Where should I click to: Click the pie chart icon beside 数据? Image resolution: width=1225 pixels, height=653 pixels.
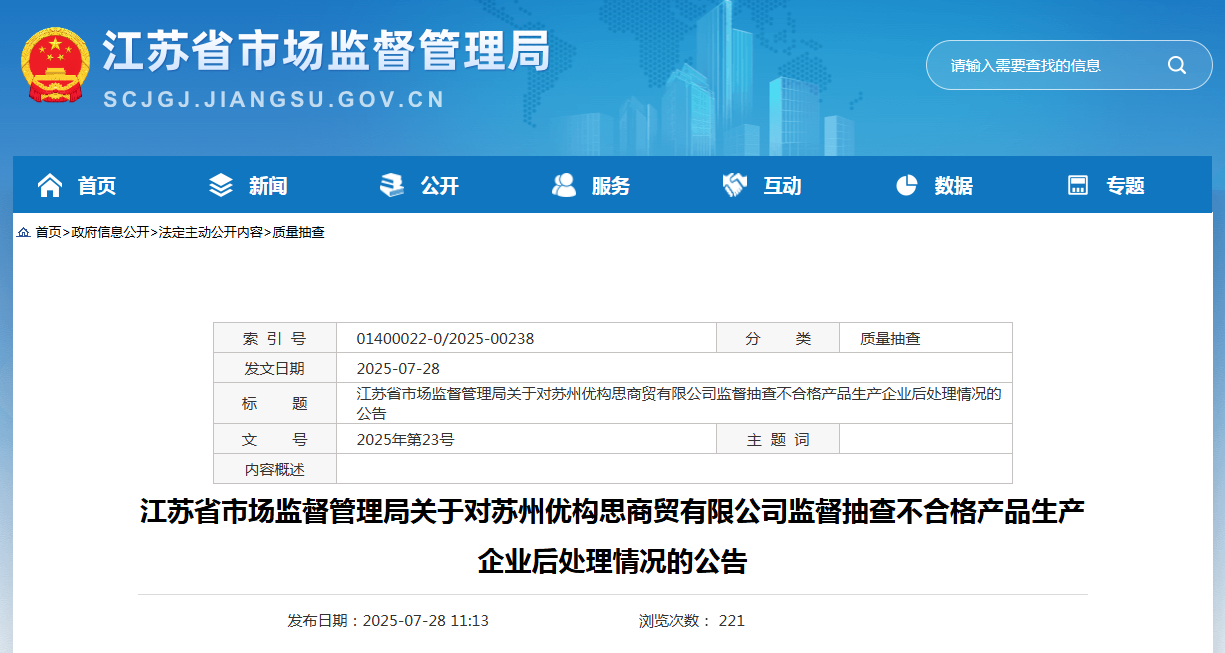[907, 185]
